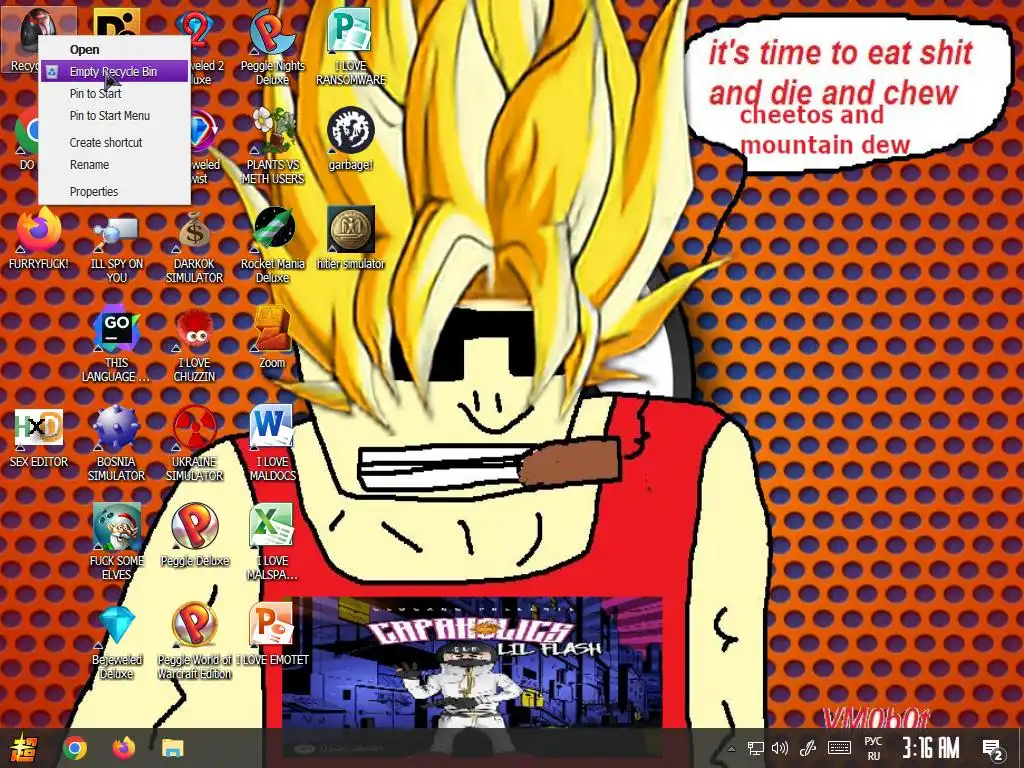Open the РУС RU language switcher
Image resolution: width=1024 pixels, height=768 pixels.
873,748
